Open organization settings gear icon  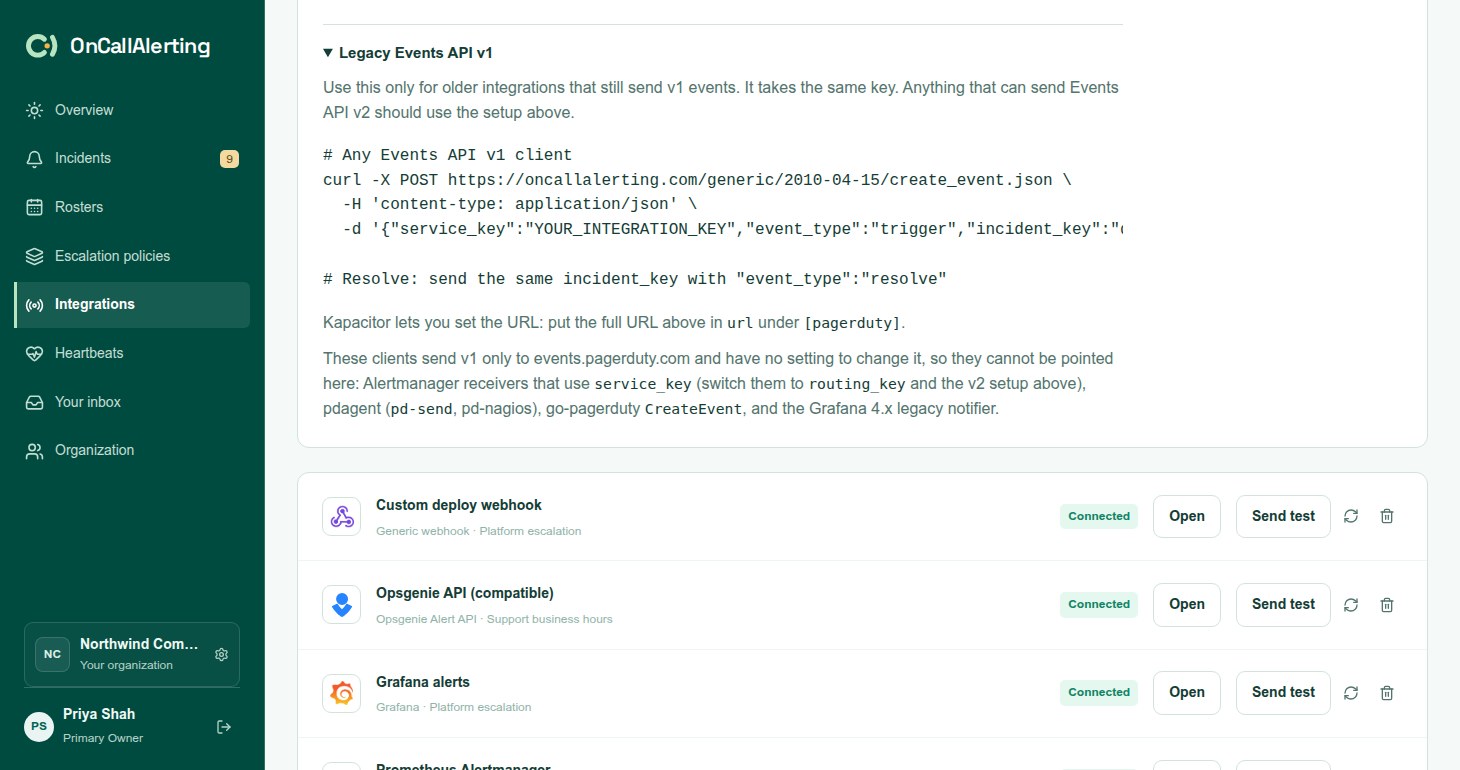(x=222, y=654)
